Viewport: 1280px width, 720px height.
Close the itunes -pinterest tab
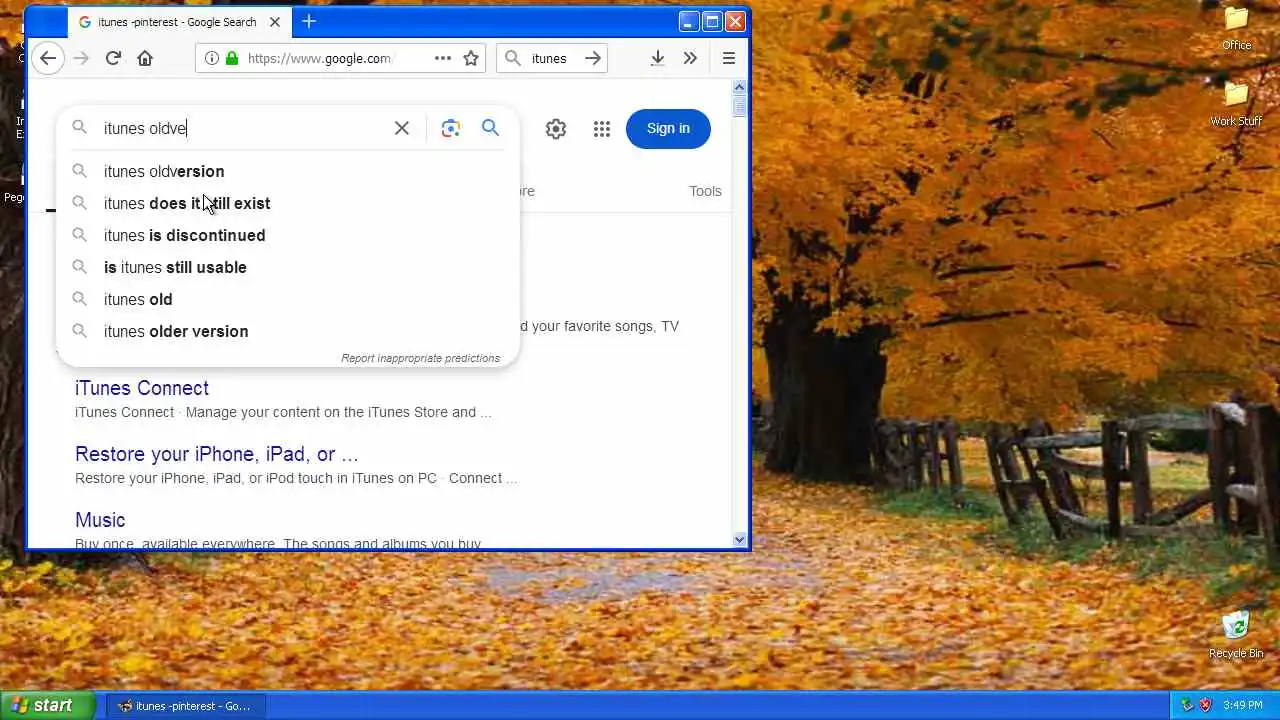click(x=275, y=21)
